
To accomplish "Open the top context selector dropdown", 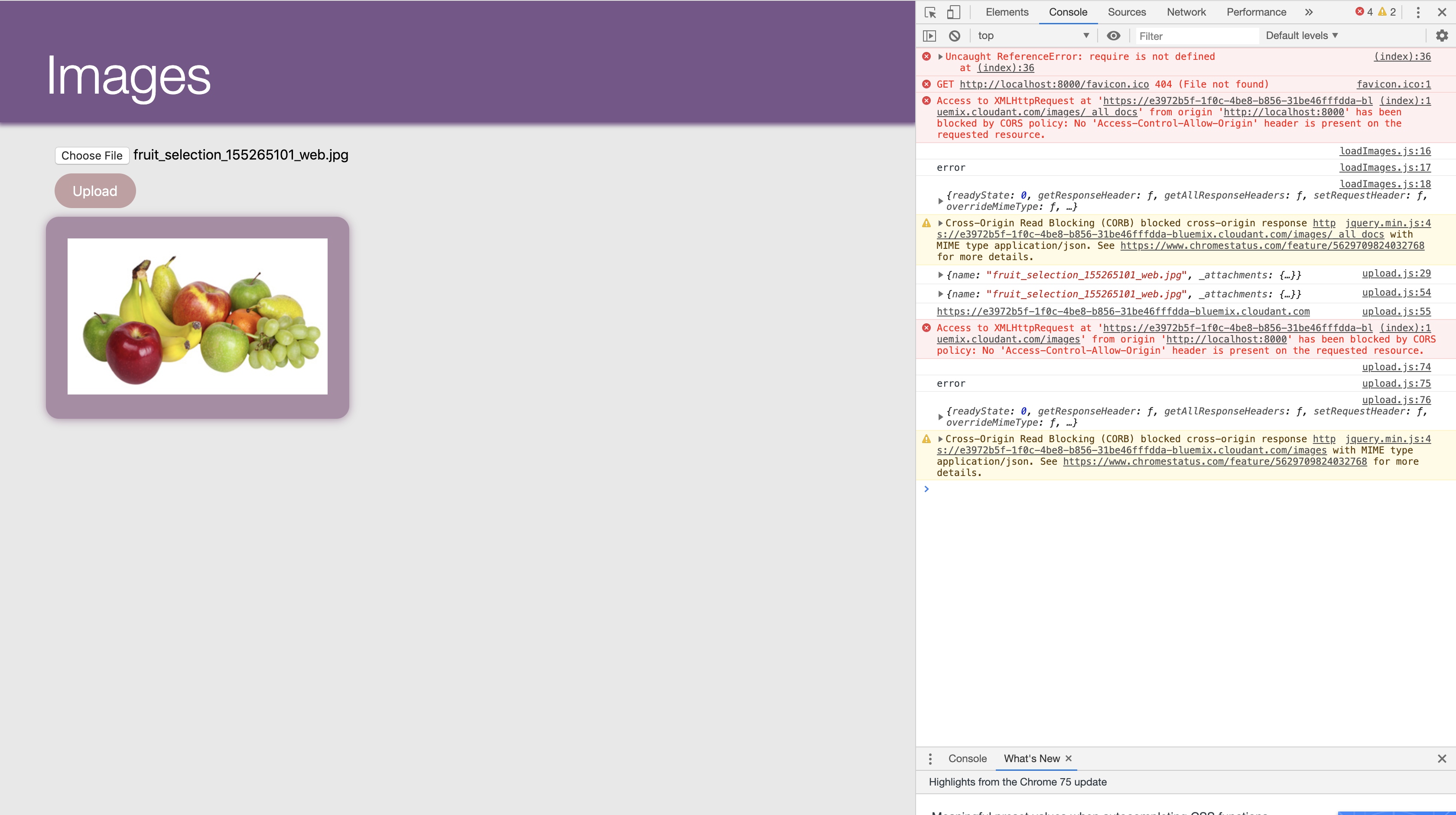I will click(1033, 36).
